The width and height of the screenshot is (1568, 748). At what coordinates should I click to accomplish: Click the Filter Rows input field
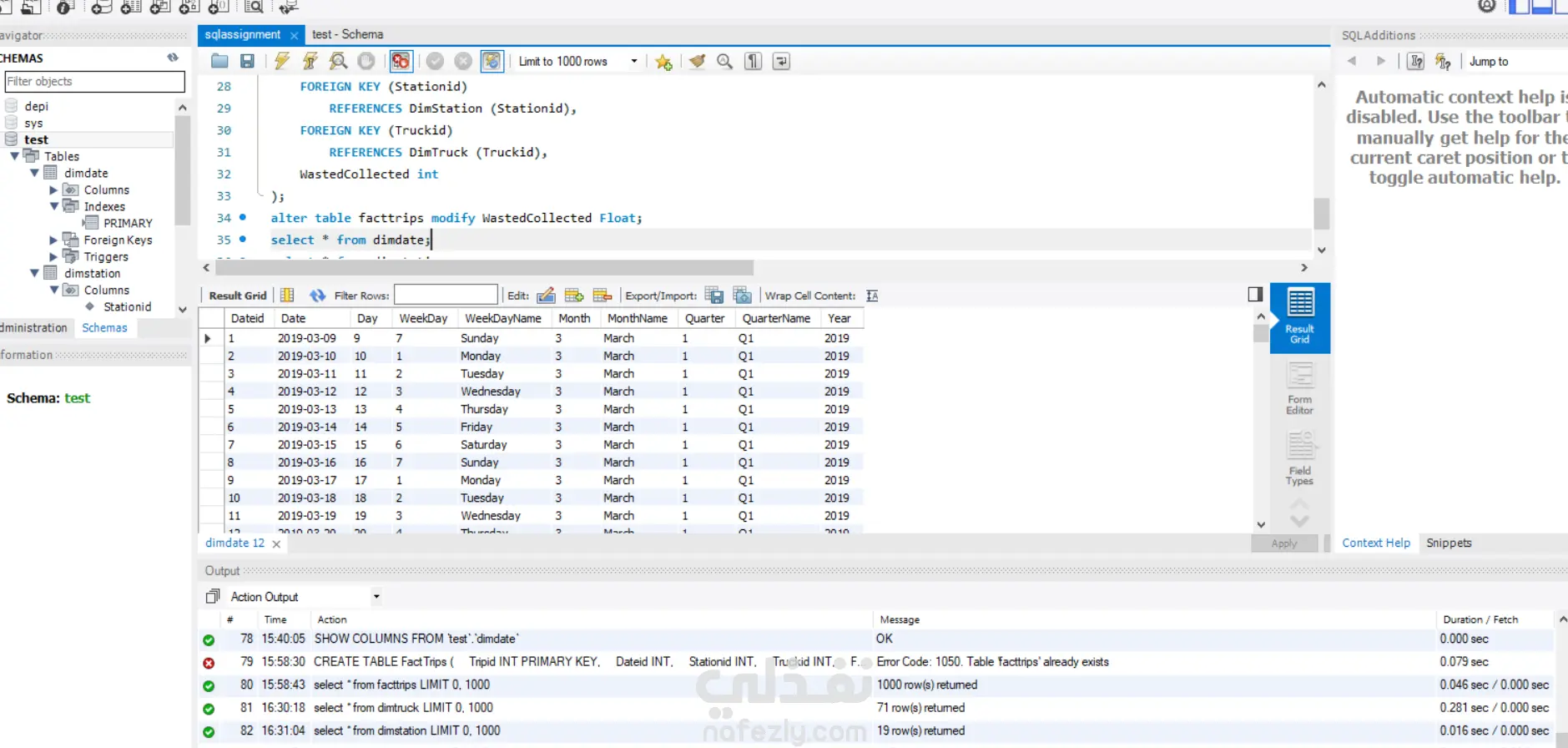[446, 296]
